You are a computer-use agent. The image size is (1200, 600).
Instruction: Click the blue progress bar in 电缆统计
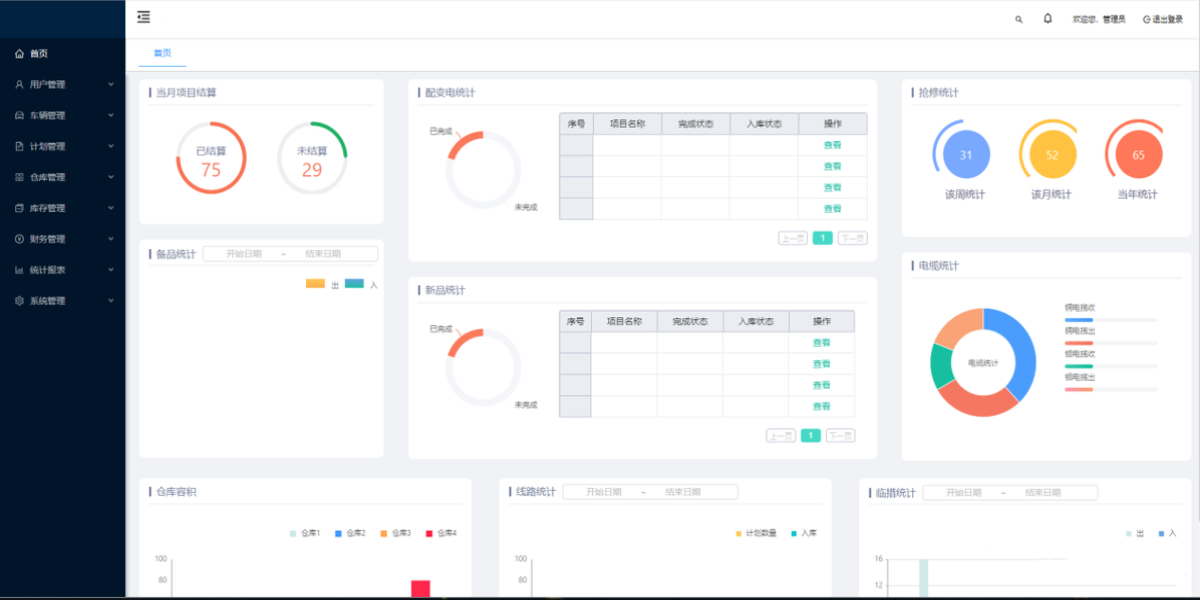click(1078, 320)
